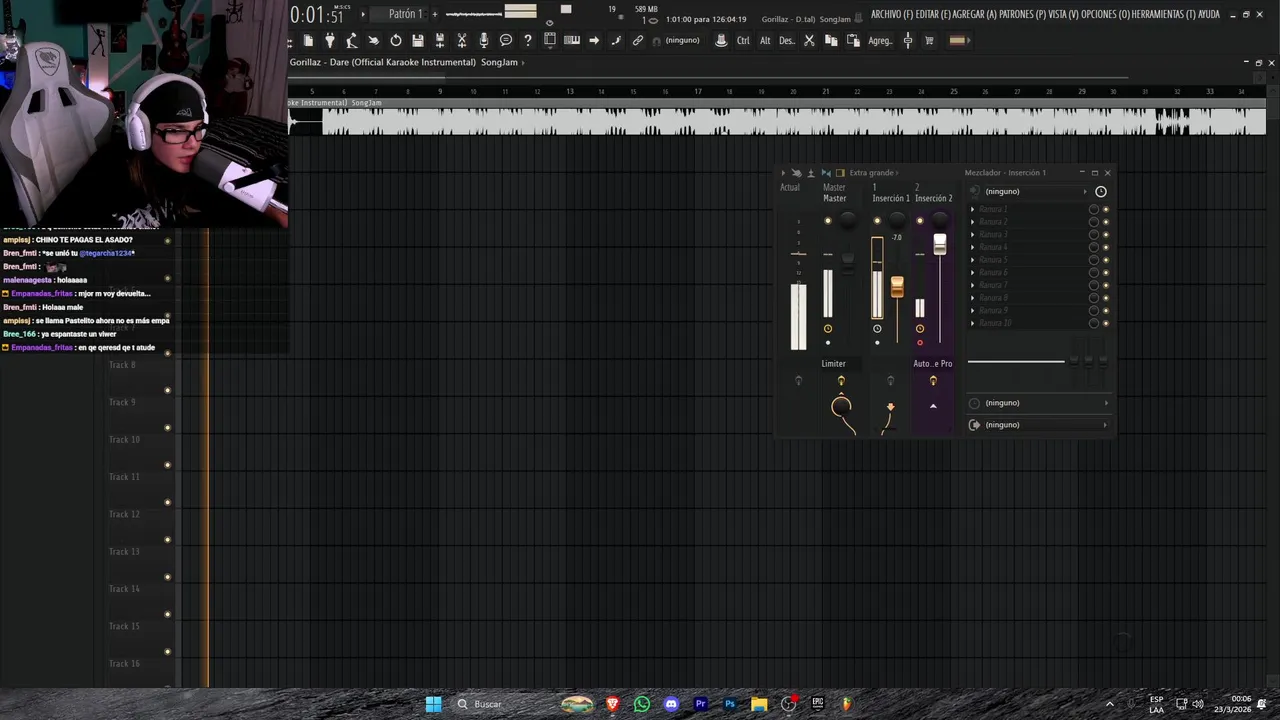This screenshot has height=720, width=1280.
Task: Toggle mute LED on Inserción 2 channel
Action: tap(920, 220)
